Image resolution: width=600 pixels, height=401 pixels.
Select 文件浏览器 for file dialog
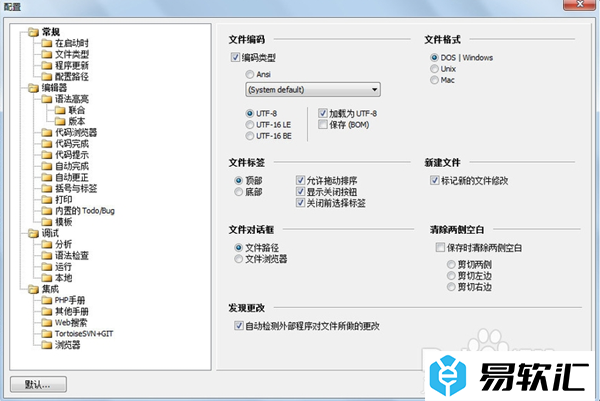(239, 259)
